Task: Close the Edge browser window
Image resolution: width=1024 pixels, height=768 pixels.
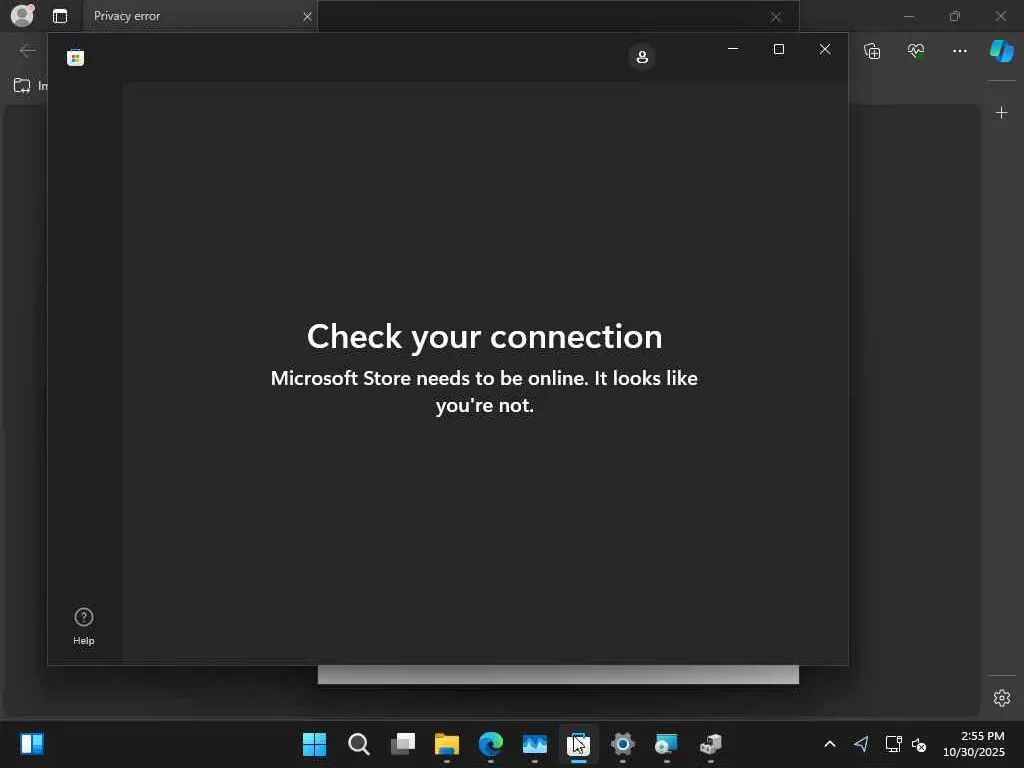Action: tap(1000, 16)
